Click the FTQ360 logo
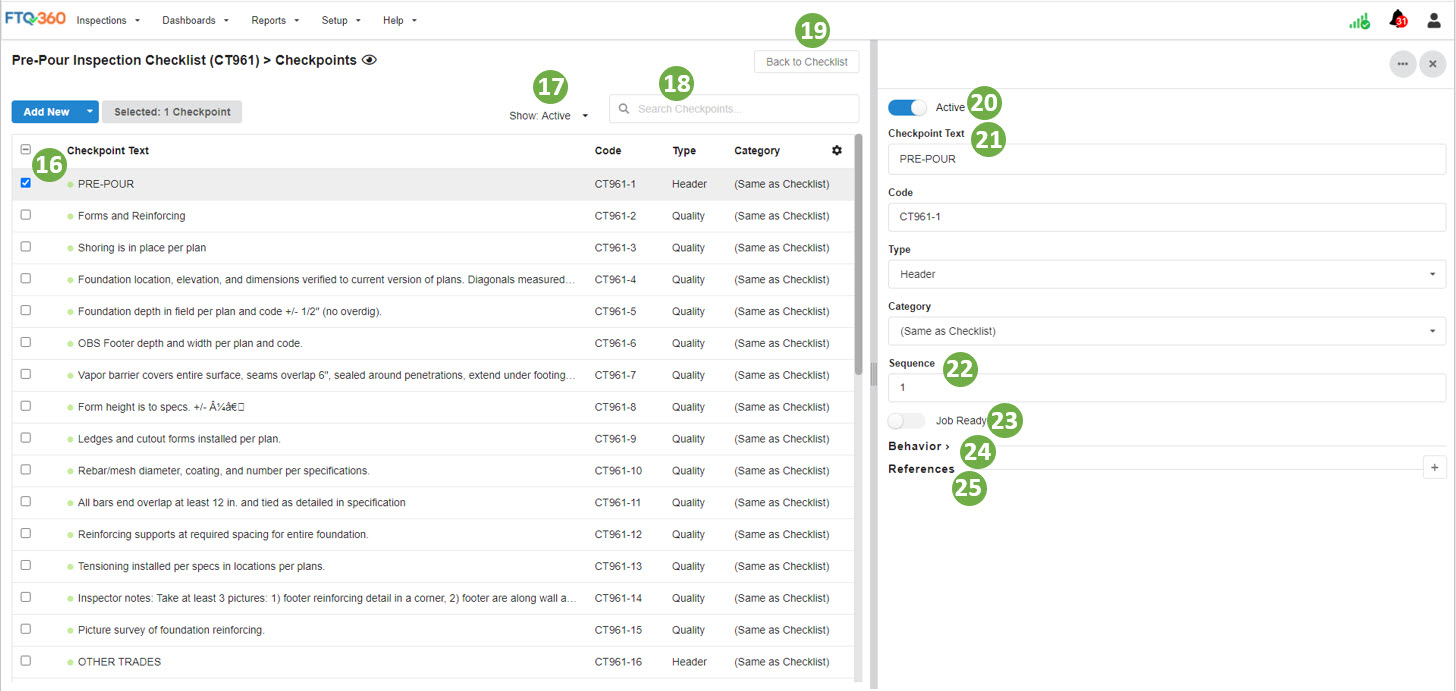Image resolution: width=1456 pixels, height=691 pixels. [35, 17]
